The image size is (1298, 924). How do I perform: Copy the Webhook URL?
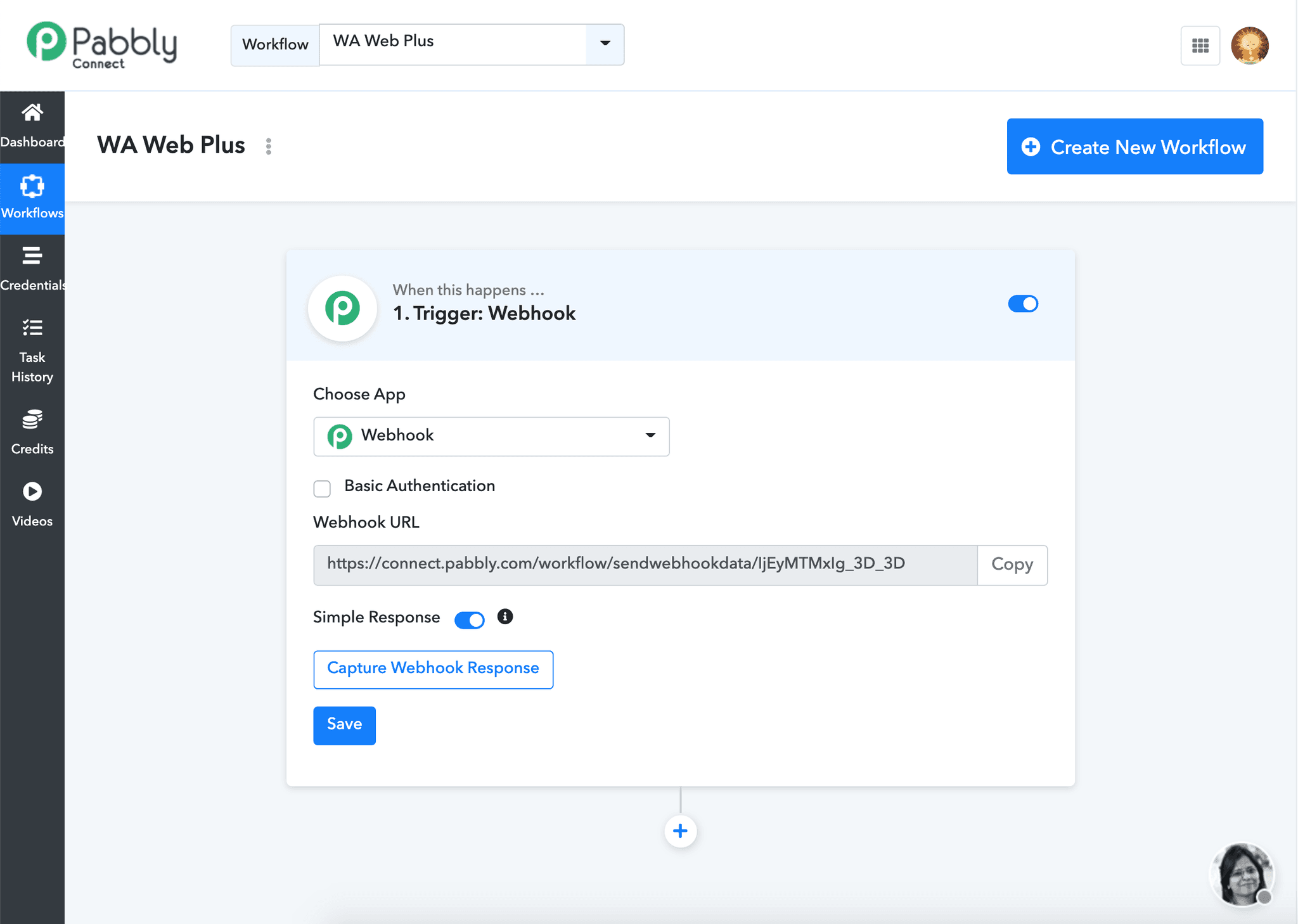(x=1012, y=565)
